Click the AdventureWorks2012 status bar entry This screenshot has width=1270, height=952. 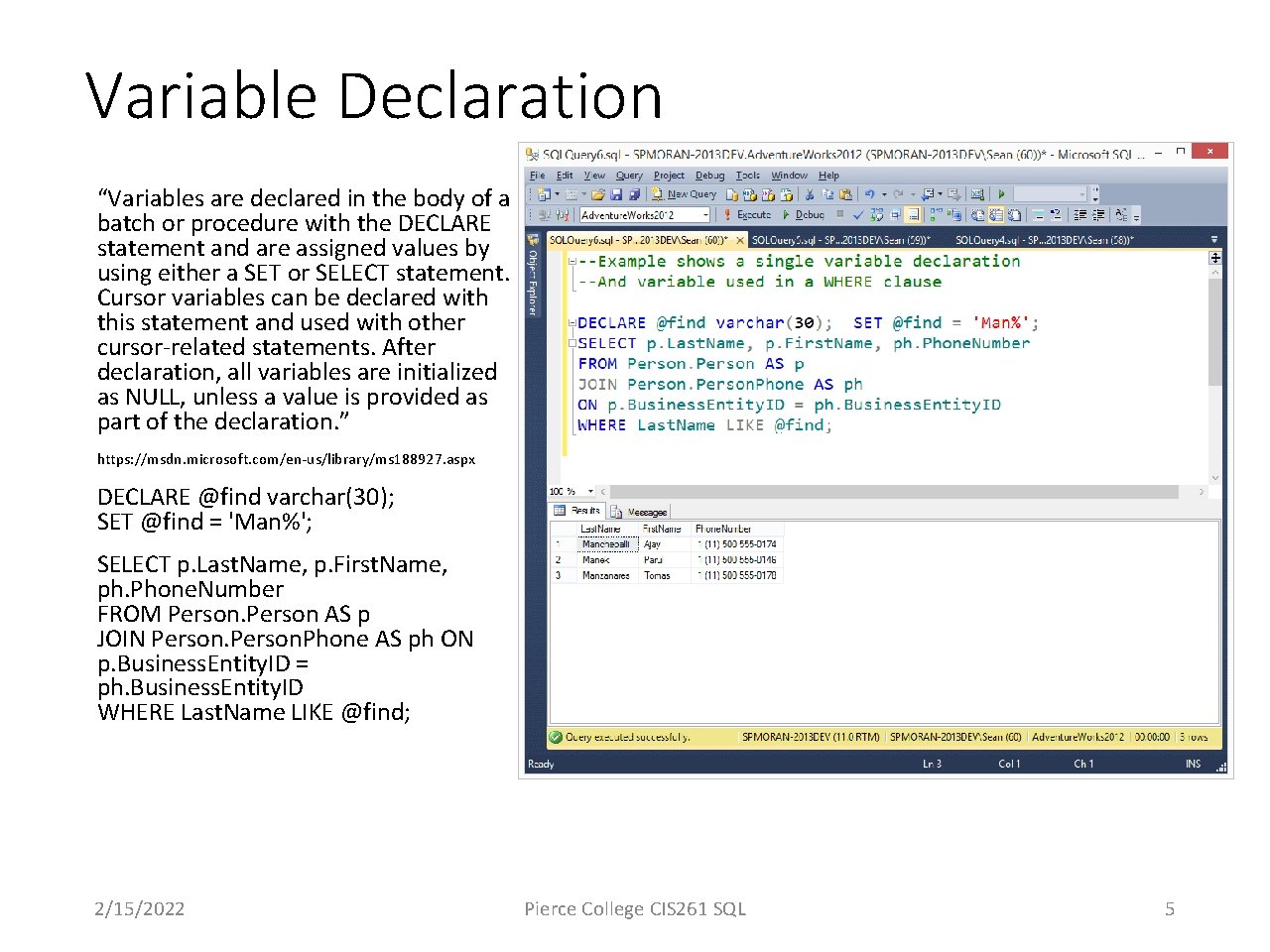pos(1078,737)
